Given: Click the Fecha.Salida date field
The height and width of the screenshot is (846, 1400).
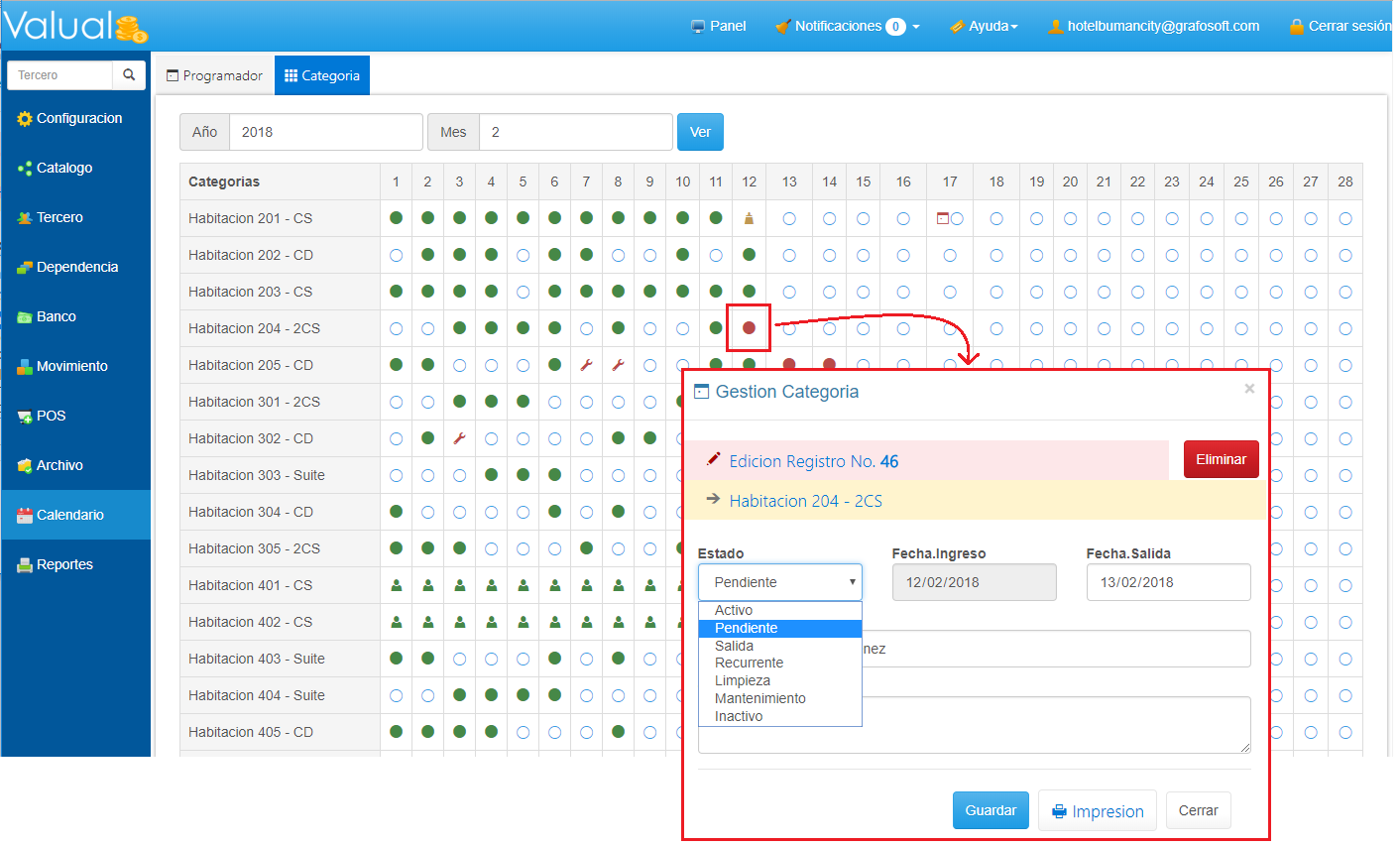Looking at the screenshot, I should [x=1168, y=582].
